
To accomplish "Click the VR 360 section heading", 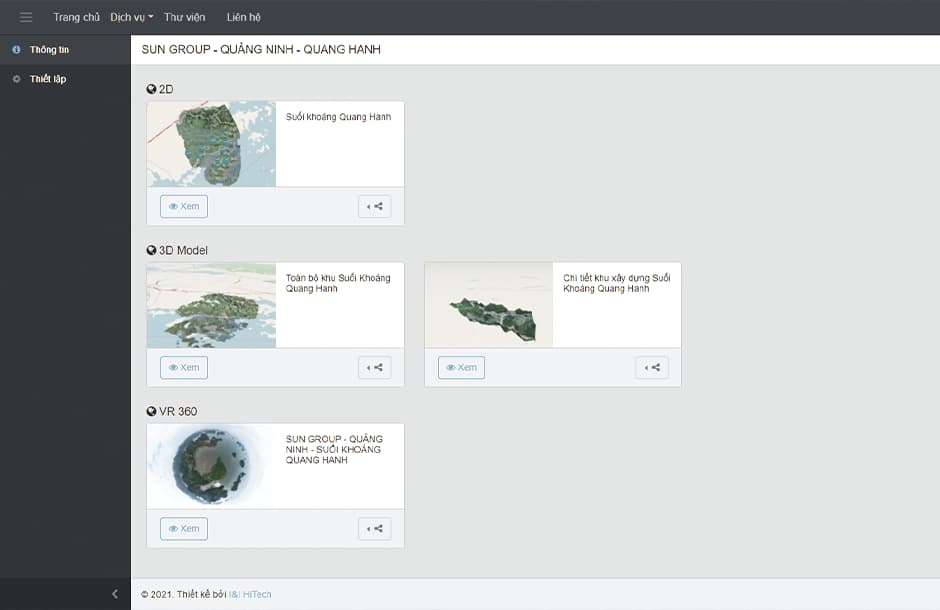I will [x=177, y=411].
